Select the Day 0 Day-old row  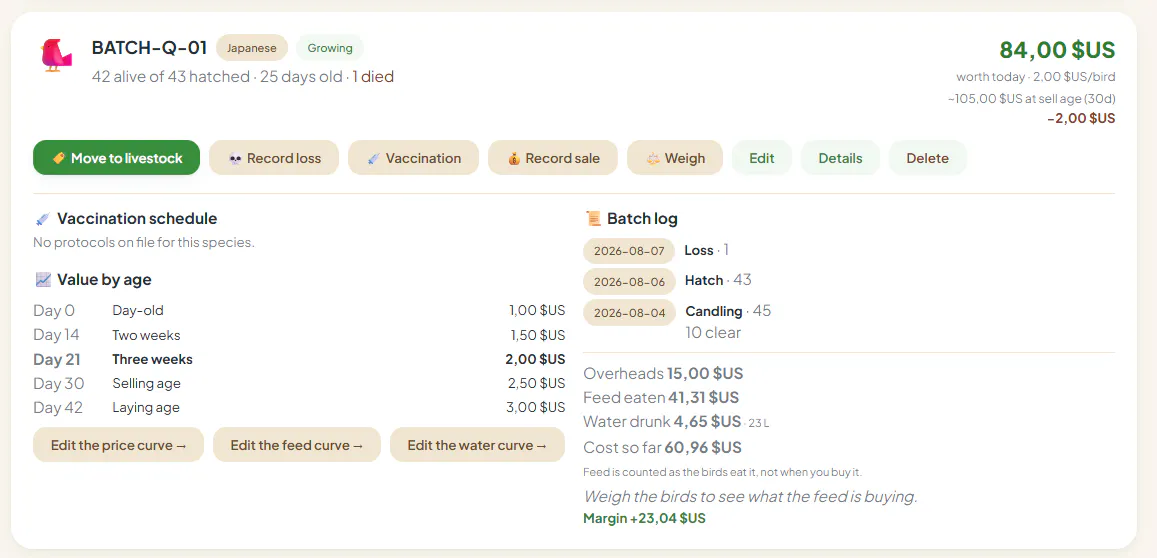point(299,311)
